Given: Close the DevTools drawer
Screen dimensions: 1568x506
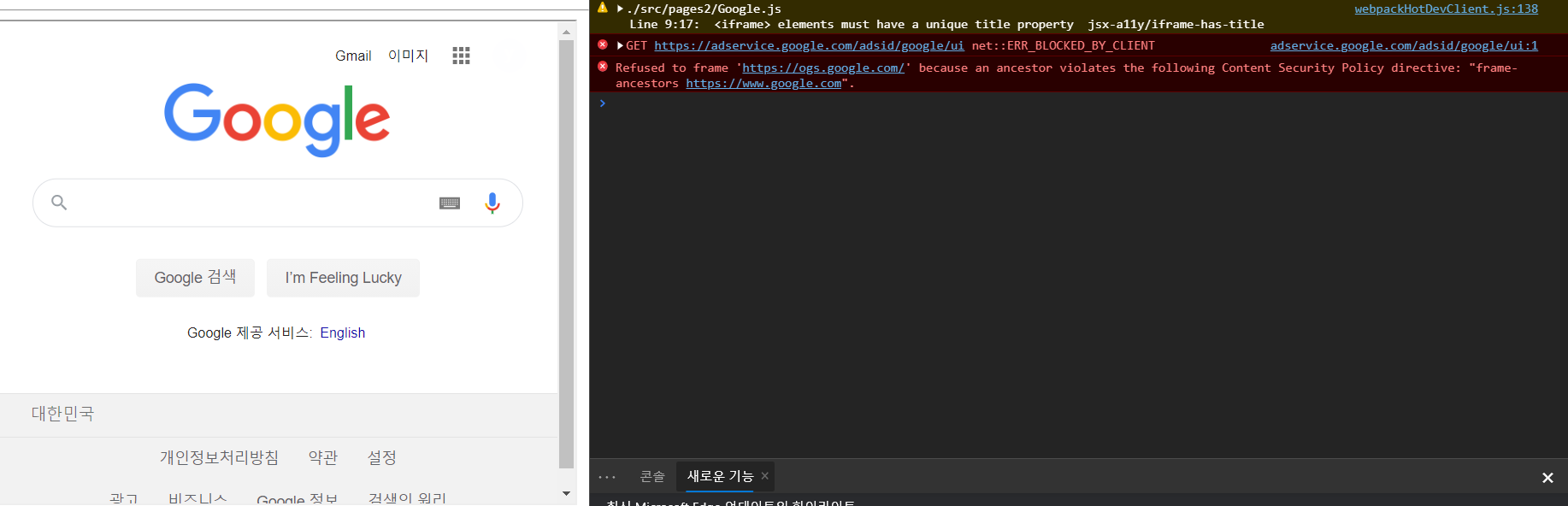Looking at the screenshot, I should pos(1547,478).
